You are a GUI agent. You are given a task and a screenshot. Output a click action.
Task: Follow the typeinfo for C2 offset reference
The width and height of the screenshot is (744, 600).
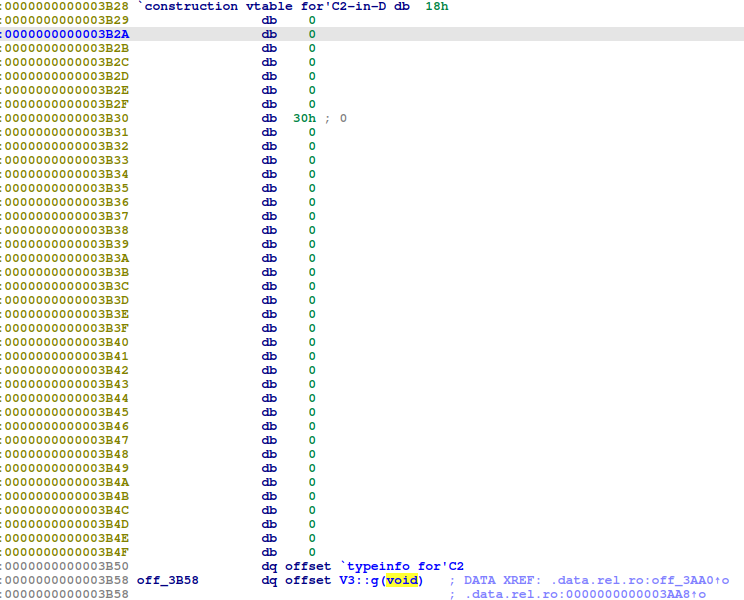click(x=403, y=566)
